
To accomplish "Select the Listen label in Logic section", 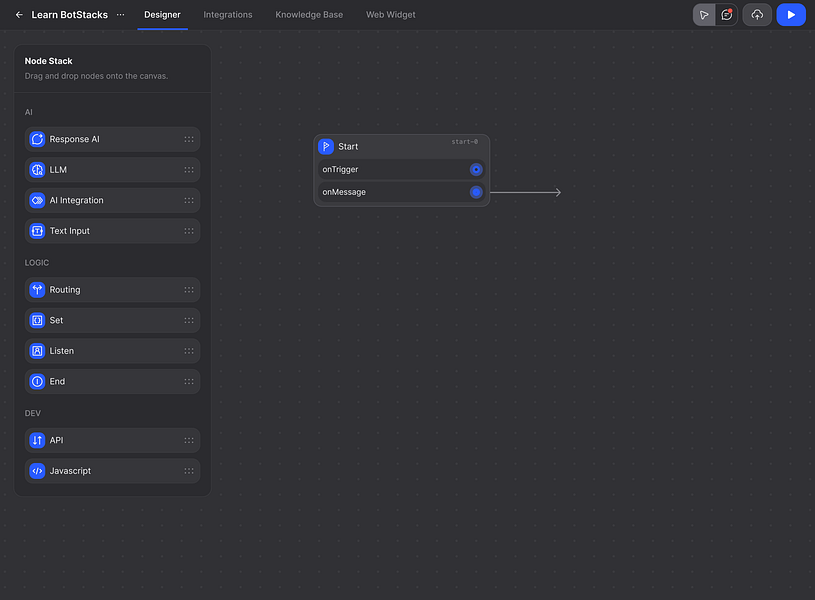I will tap(62, 351).
